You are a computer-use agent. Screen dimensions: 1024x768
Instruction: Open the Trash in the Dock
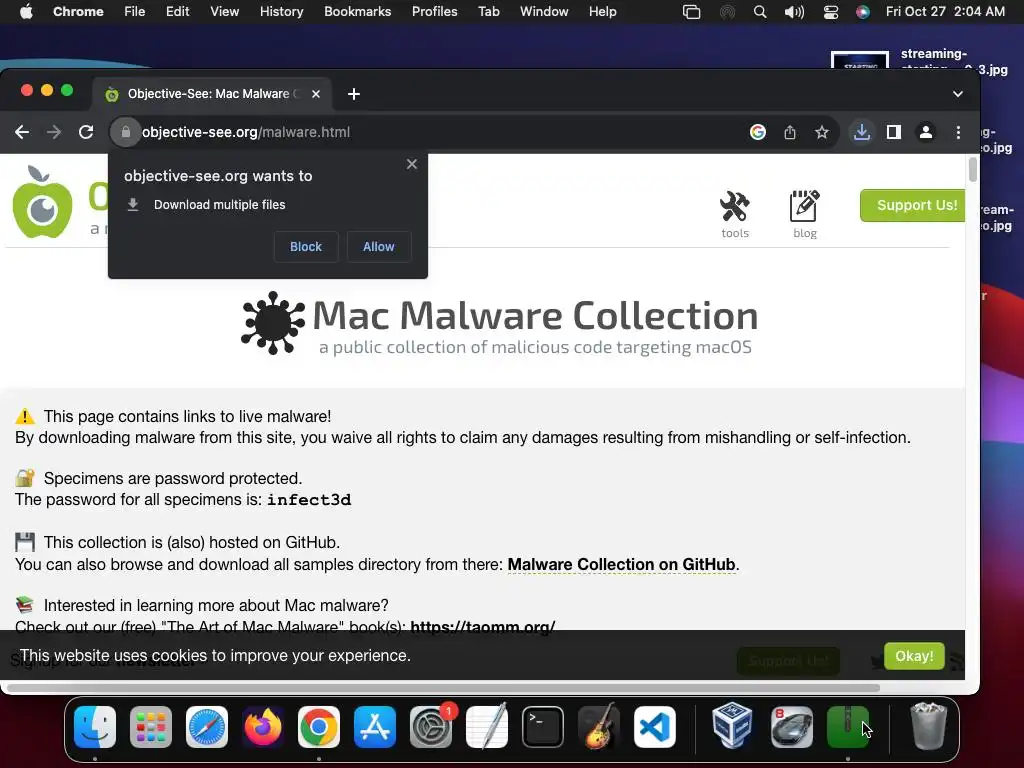tap(929, 727)
